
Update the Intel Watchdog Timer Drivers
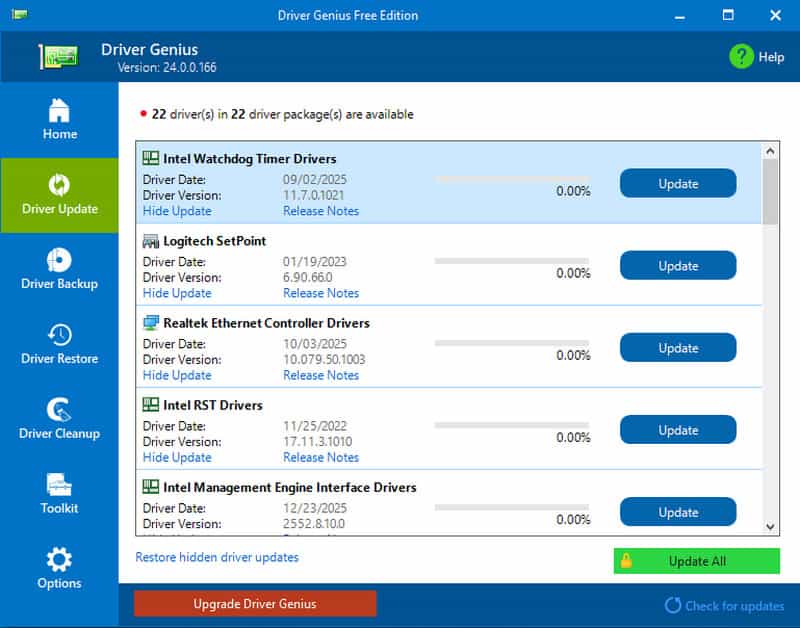coord(678,184)
